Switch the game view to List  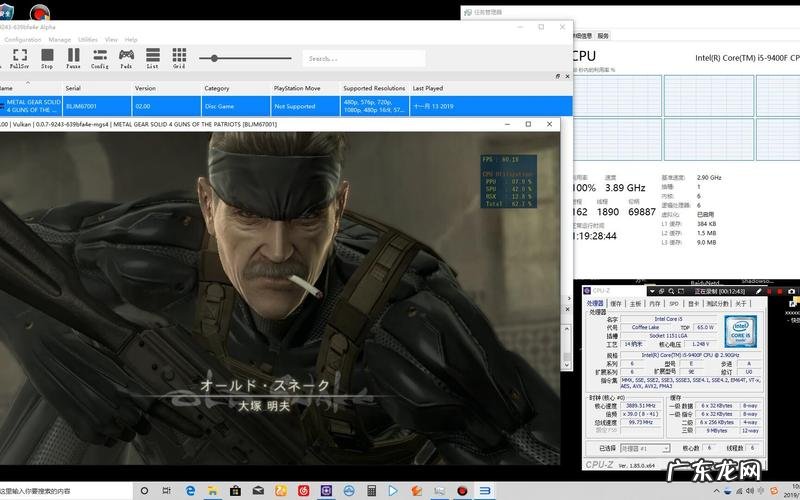click(152, 57)
